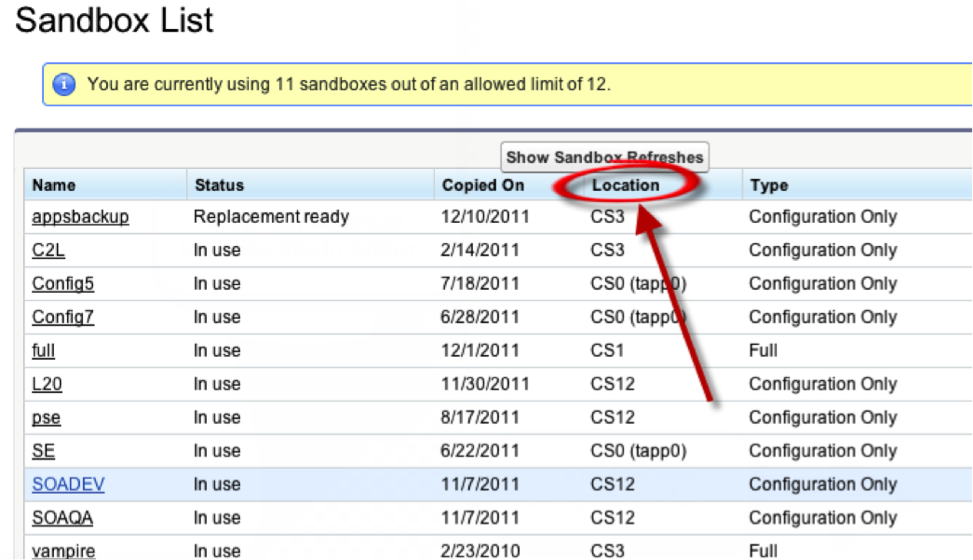Screen dimensions: 973x560
Task: Click the Copied On column header
Action: coord(482,185)
